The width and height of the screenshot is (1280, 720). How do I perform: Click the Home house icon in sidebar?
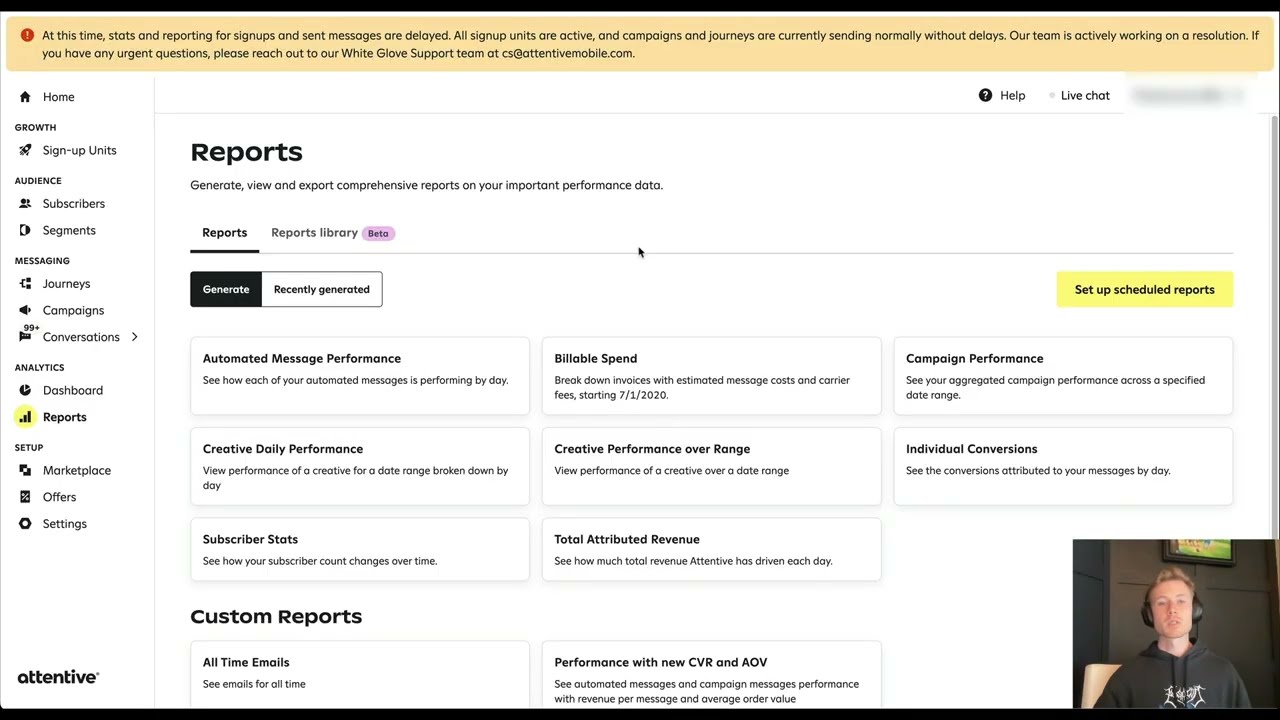tap(25, 97)
